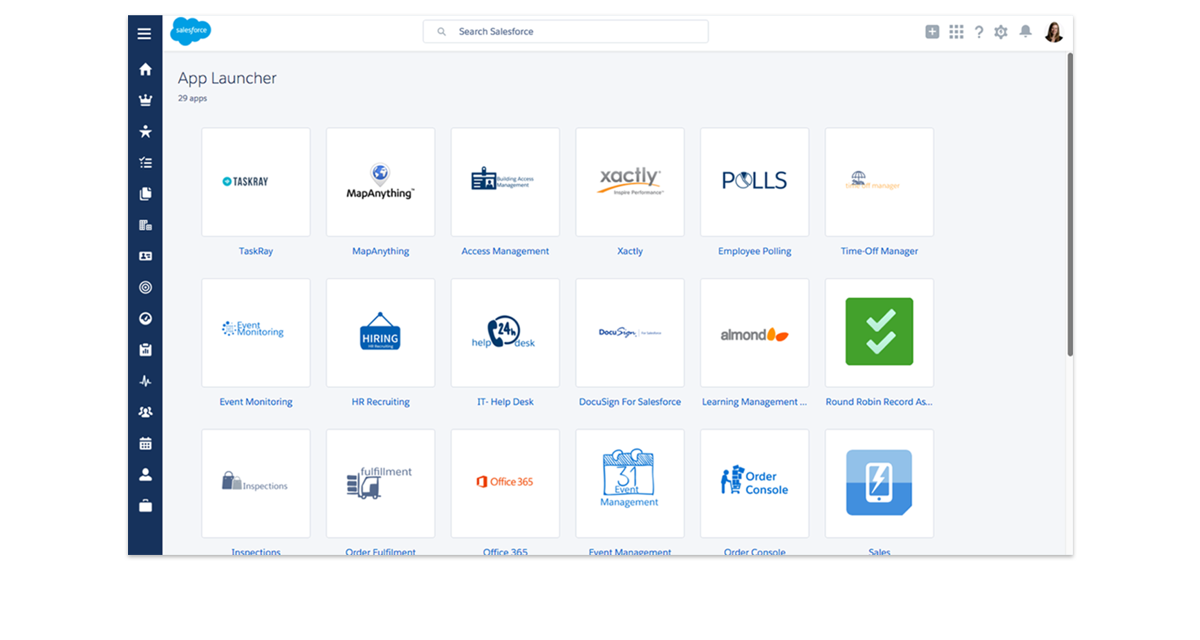This screenshot has width=1200, height=640.
Task: Click the crown icon in the sidebar
Action: [145, 100]
